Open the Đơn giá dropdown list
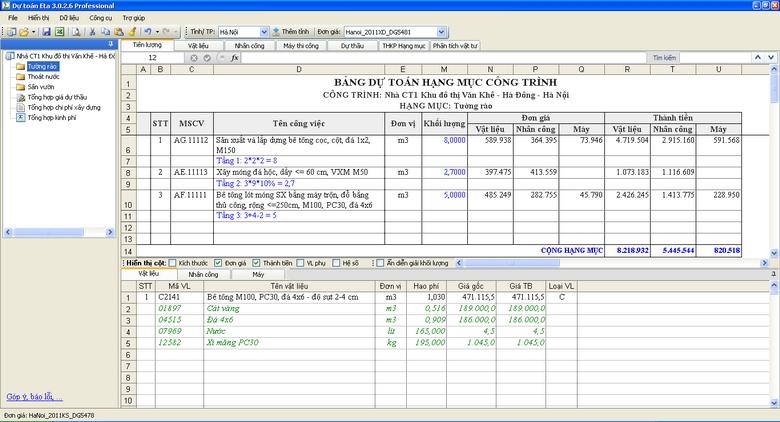 click(x=443, y=32)
